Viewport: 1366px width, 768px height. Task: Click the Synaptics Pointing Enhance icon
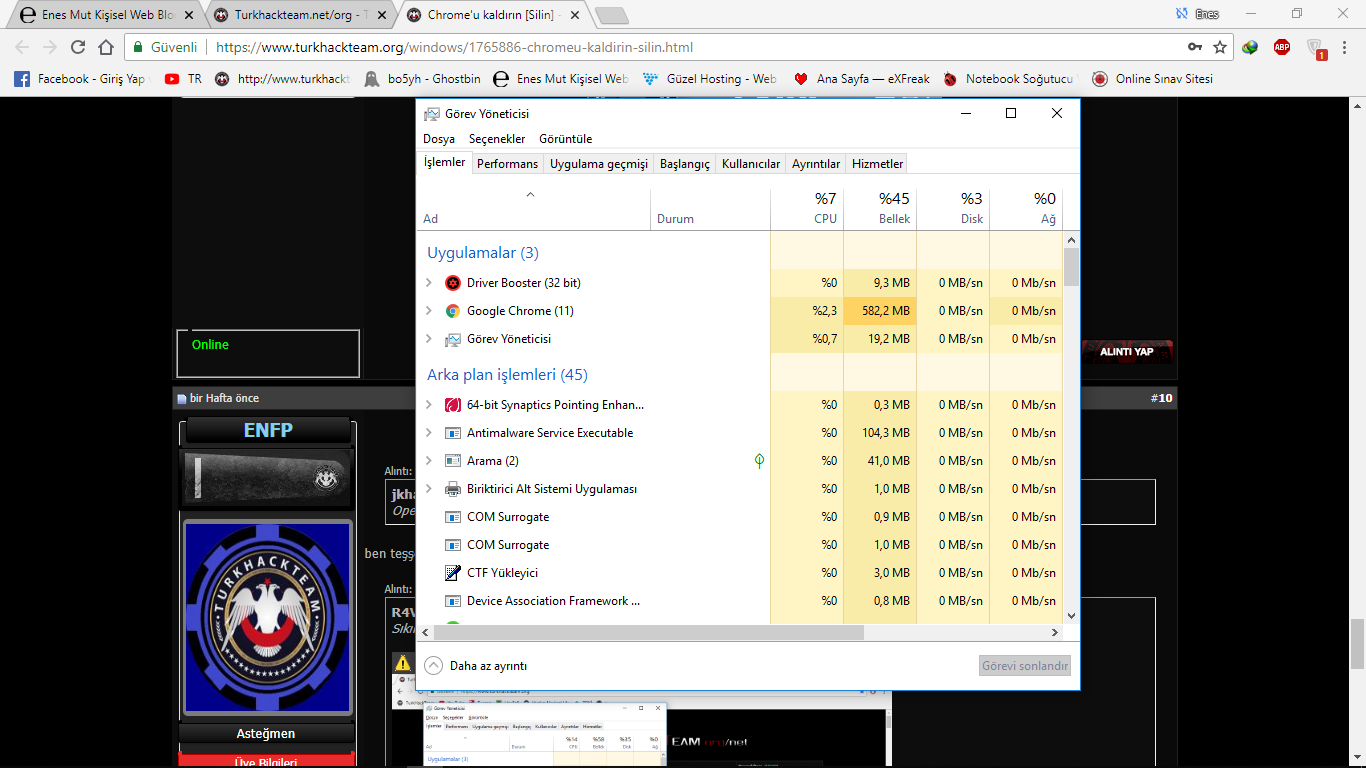pyautogui.click(x=453, y=405)
